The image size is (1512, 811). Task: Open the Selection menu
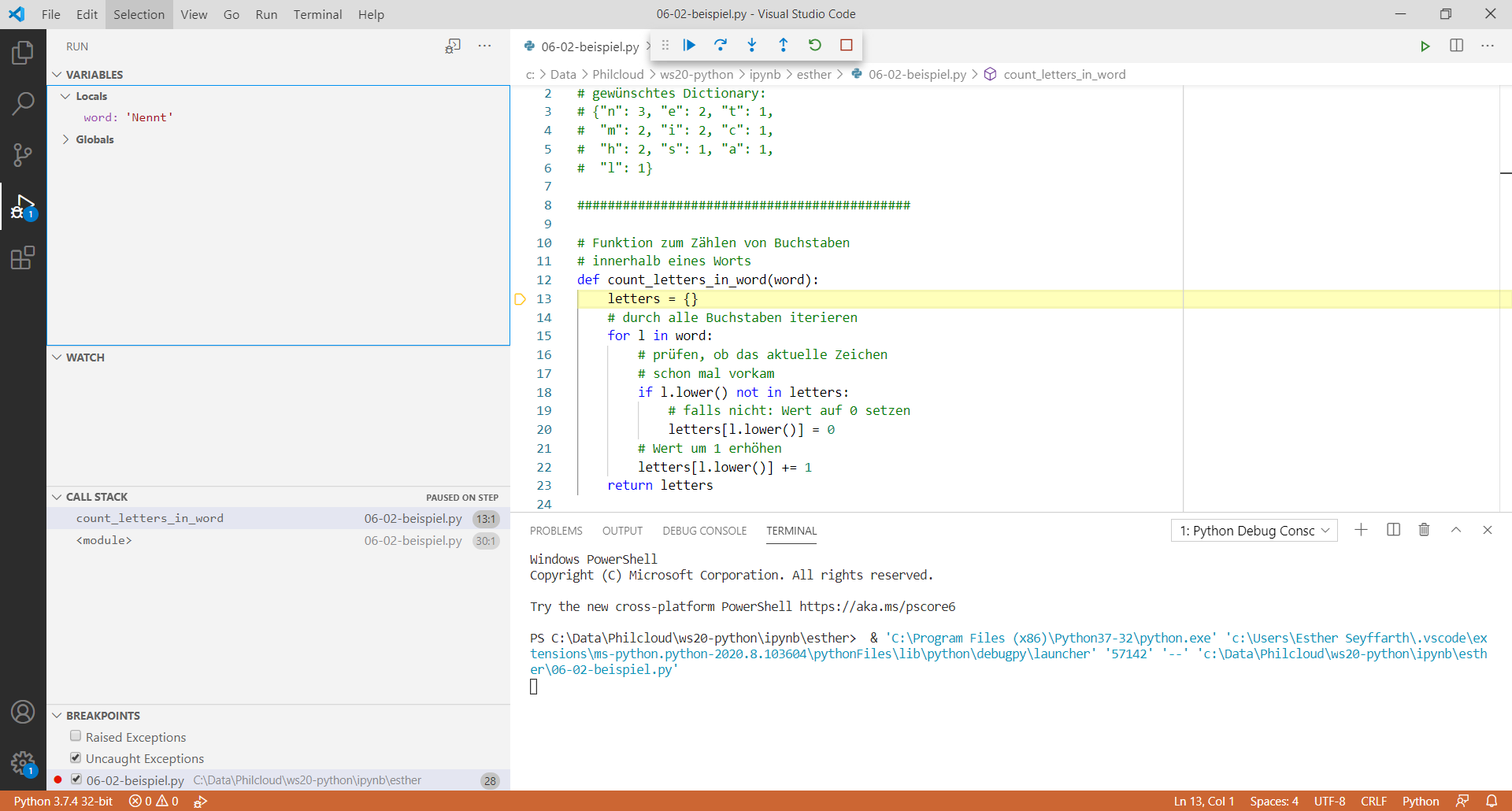[139, 14]
